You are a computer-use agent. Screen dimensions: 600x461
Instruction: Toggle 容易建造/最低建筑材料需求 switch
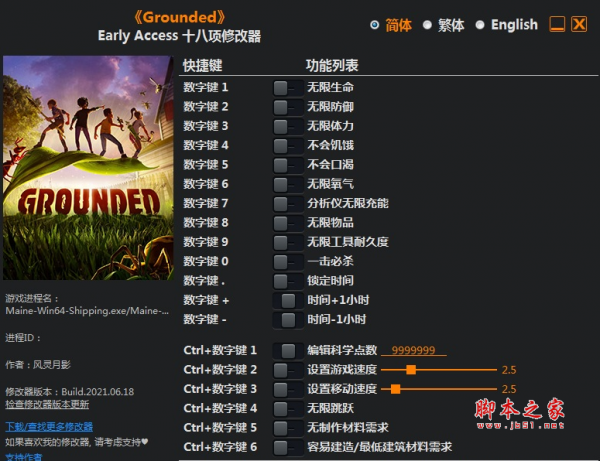[x=288, y=447]
